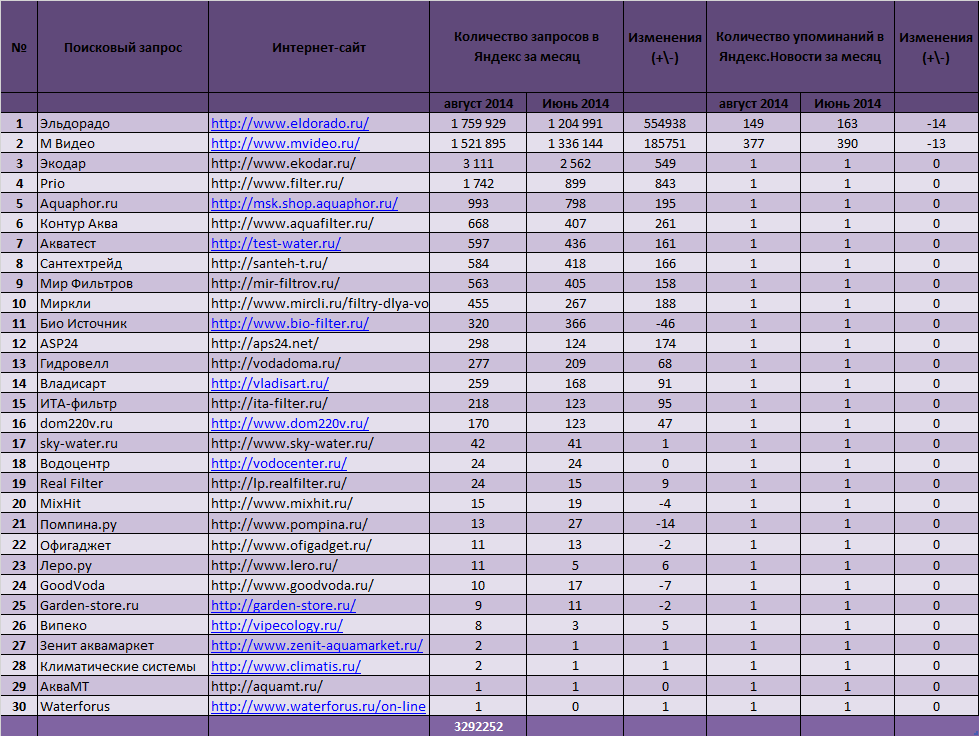Screen dimensions: 979x736
Task: Select the cell 'http://aps24.net/'
Action: 319,343
